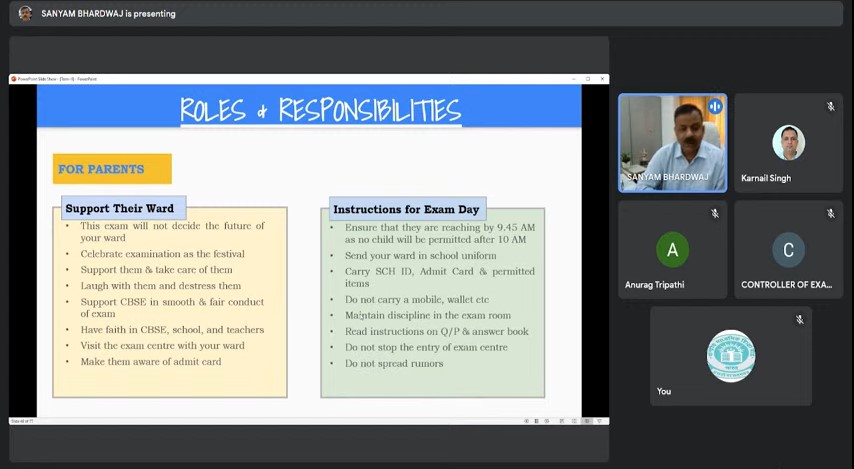Click the speaking indicator on Sanyam Bhardwaj's video
Screen dimensions: 854x469
click(714, 107)
